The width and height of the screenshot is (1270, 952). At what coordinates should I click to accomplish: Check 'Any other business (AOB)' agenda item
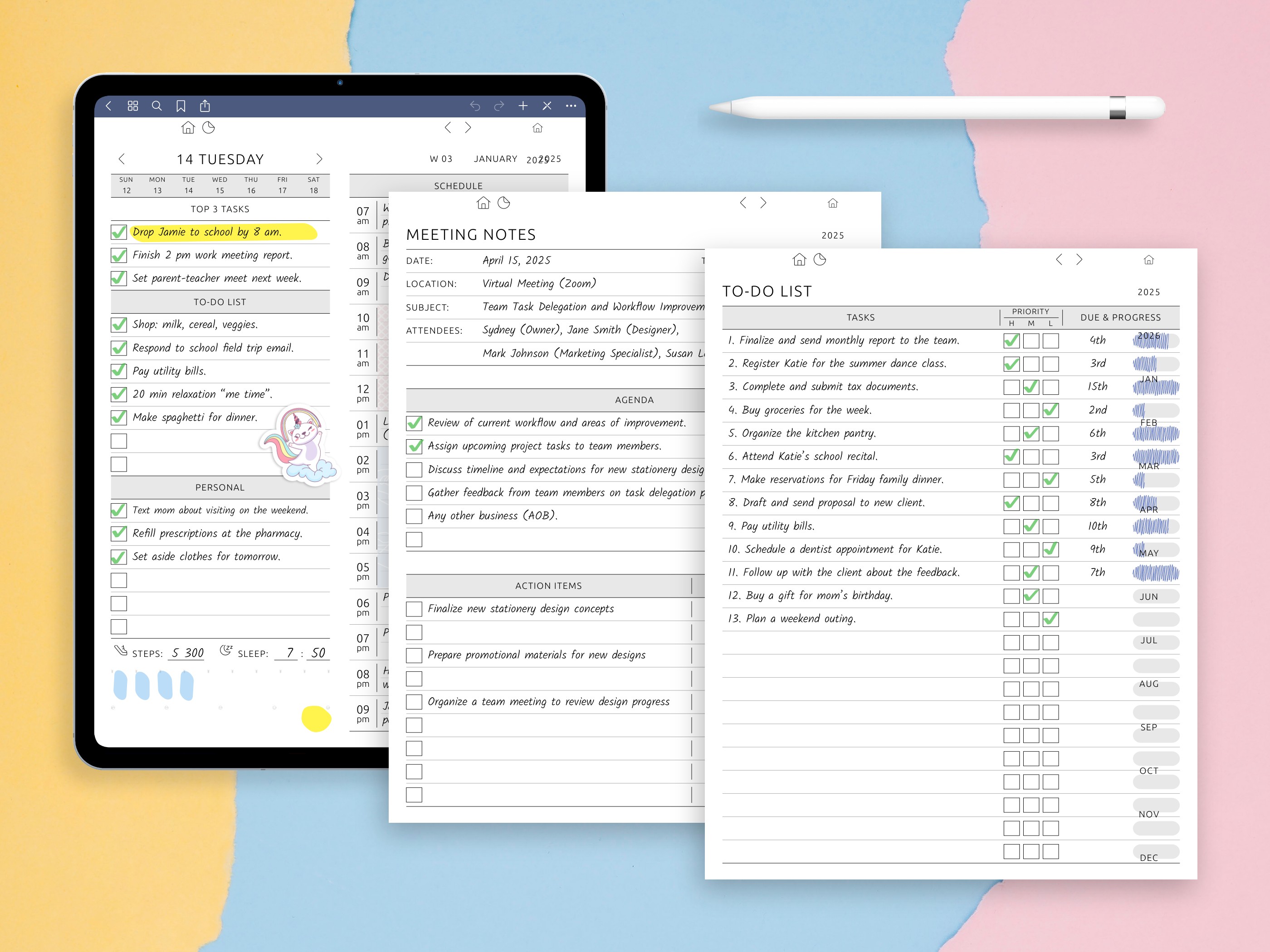point(414,516)
